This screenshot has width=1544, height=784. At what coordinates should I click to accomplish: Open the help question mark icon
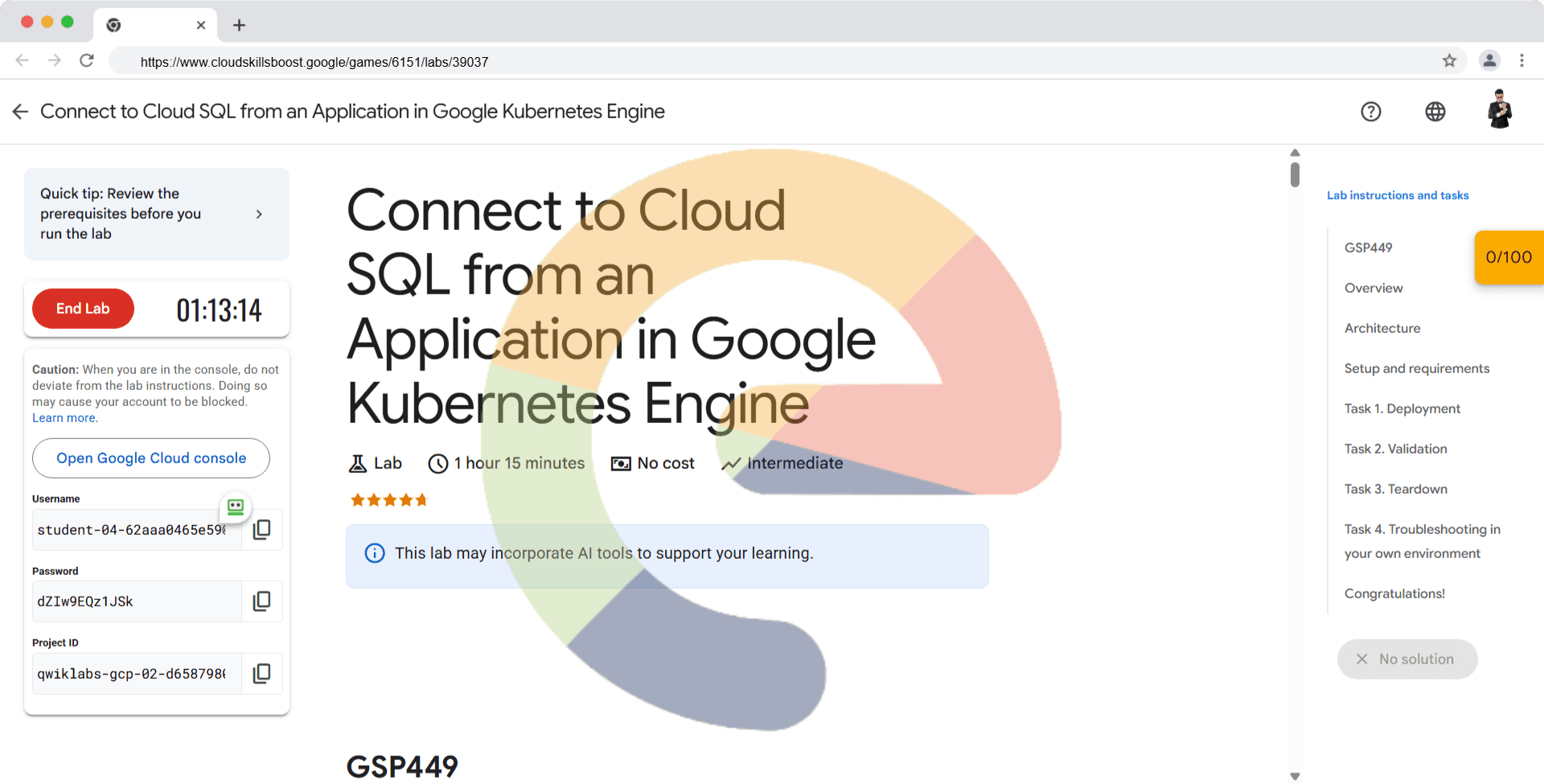(x=1370, y=112)
